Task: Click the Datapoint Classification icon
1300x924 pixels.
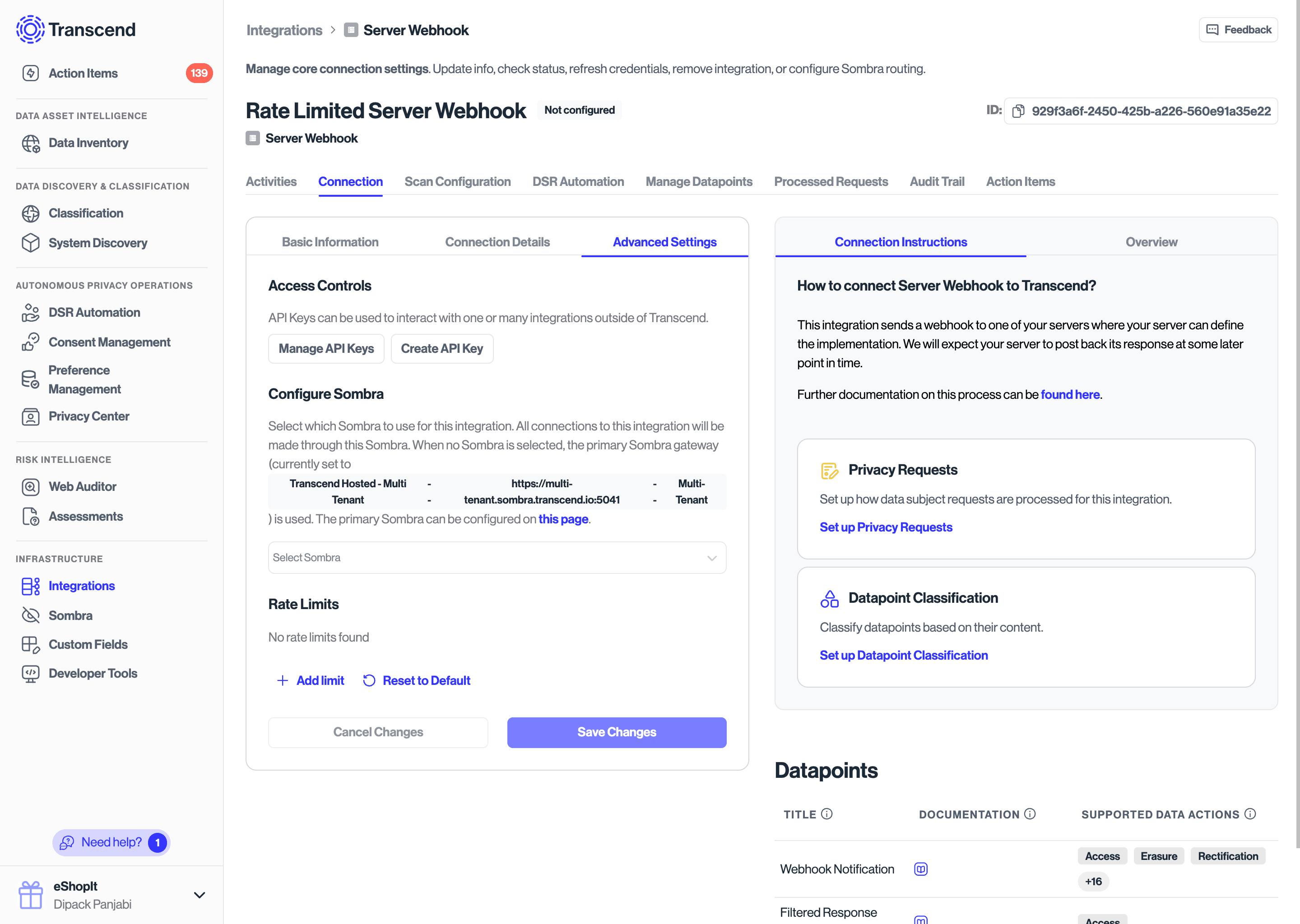Action: (x=830, y=598)
